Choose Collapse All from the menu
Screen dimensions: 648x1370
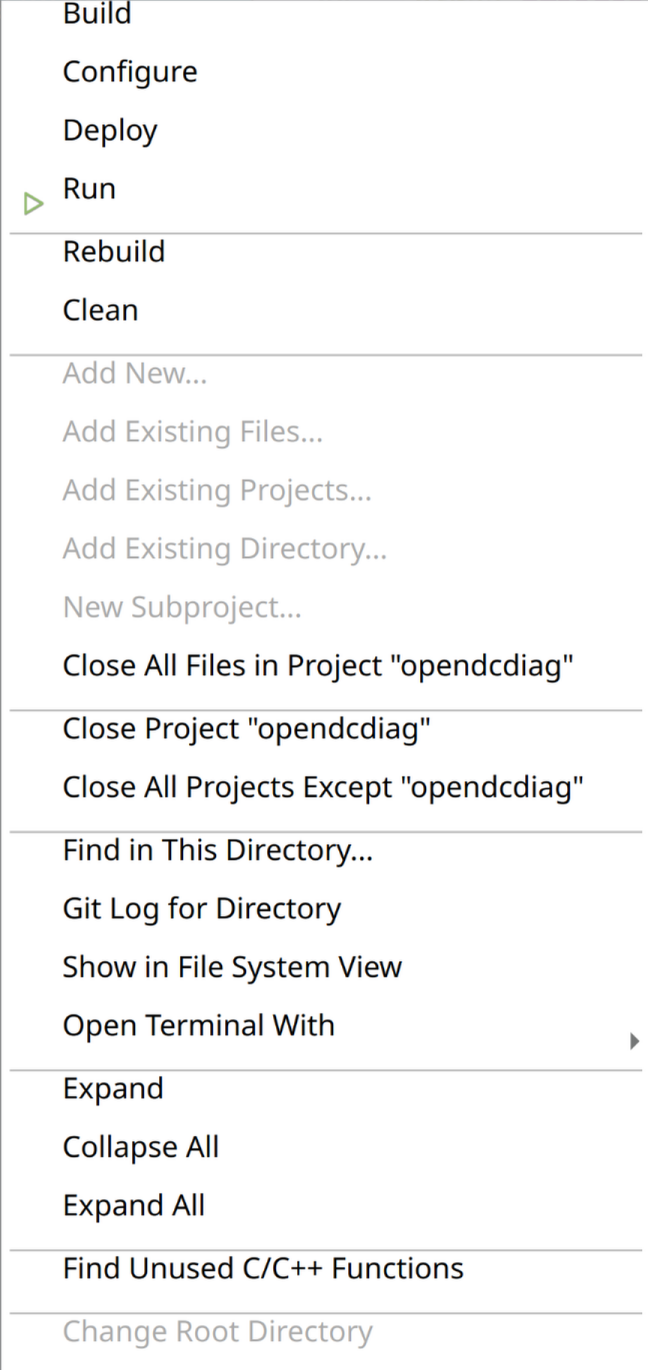coord(141,1147)
